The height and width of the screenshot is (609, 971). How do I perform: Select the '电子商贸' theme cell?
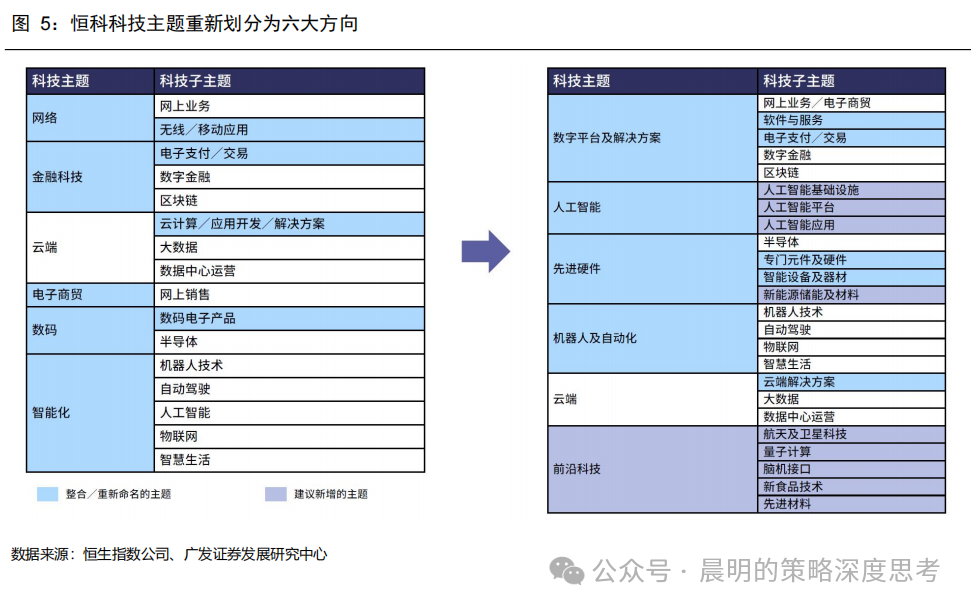pyautogui.click(x=90, y=295)
